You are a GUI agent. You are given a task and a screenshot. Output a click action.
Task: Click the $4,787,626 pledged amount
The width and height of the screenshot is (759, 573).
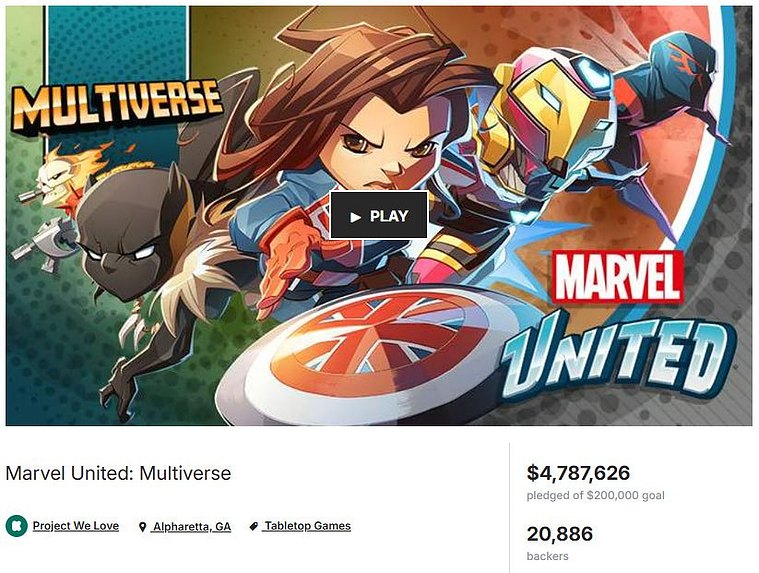click(578, 473)
